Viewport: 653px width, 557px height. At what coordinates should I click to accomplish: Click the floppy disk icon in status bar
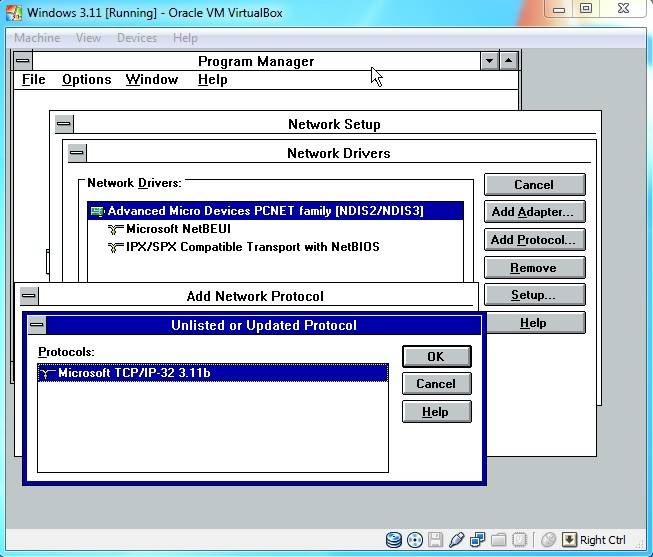click(x=436, y=541)
